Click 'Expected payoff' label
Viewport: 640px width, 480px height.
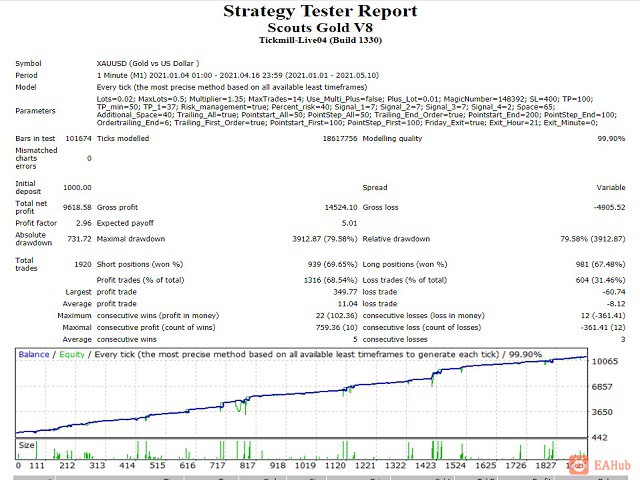[125, 223]
